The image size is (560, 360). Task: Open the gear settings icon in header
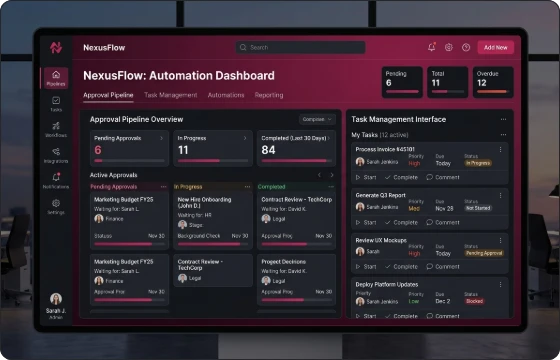[449, 47]
